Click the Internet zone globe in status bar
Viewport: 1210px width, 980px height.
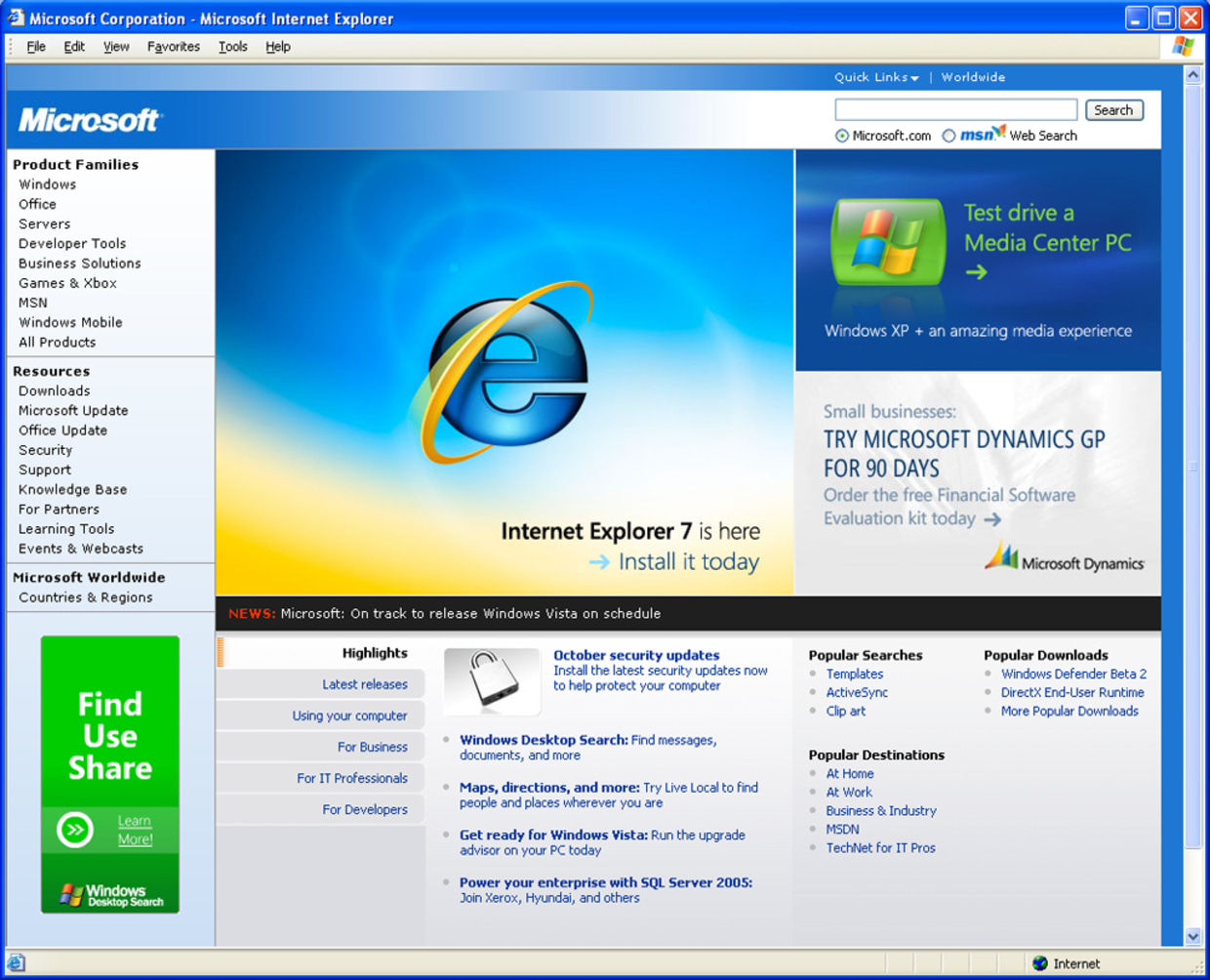pyautogui.click(x=1040, y=963)
